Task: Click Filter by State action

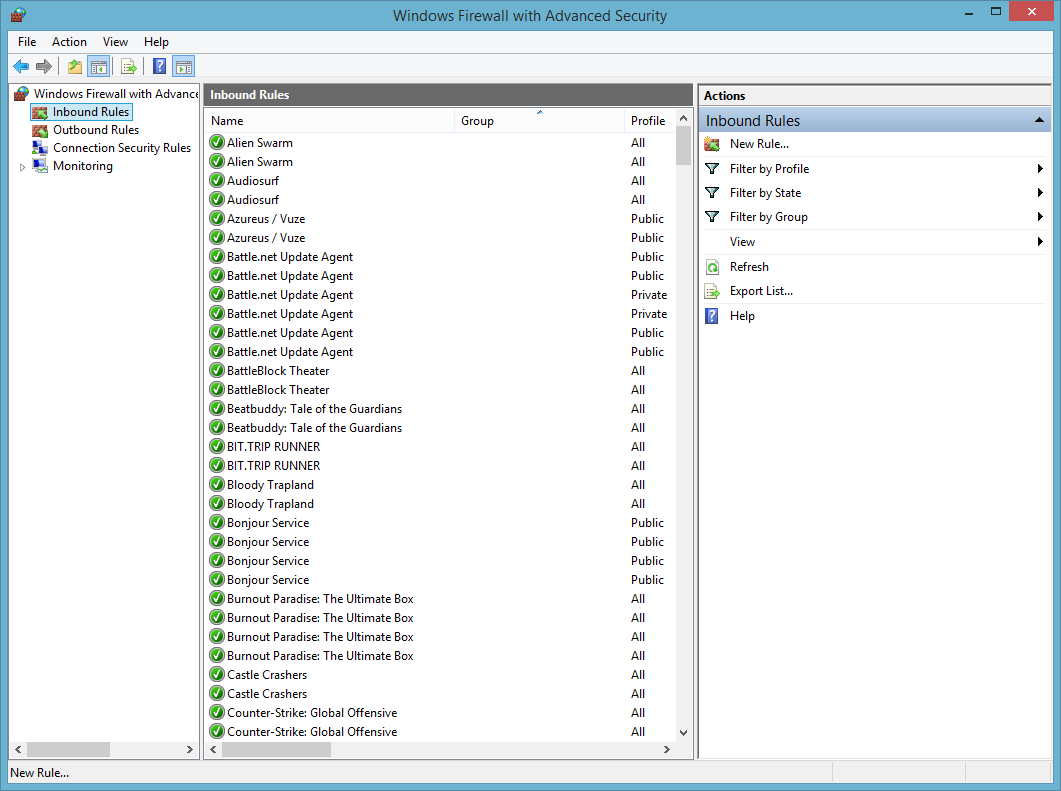Action: point(765,193)
